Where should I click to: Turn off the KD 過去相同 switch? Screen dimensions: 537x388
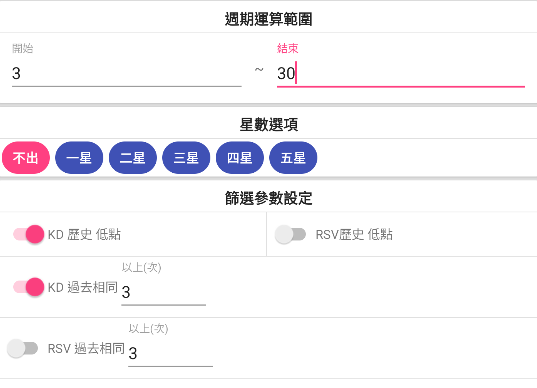click(x=29, y=287)
